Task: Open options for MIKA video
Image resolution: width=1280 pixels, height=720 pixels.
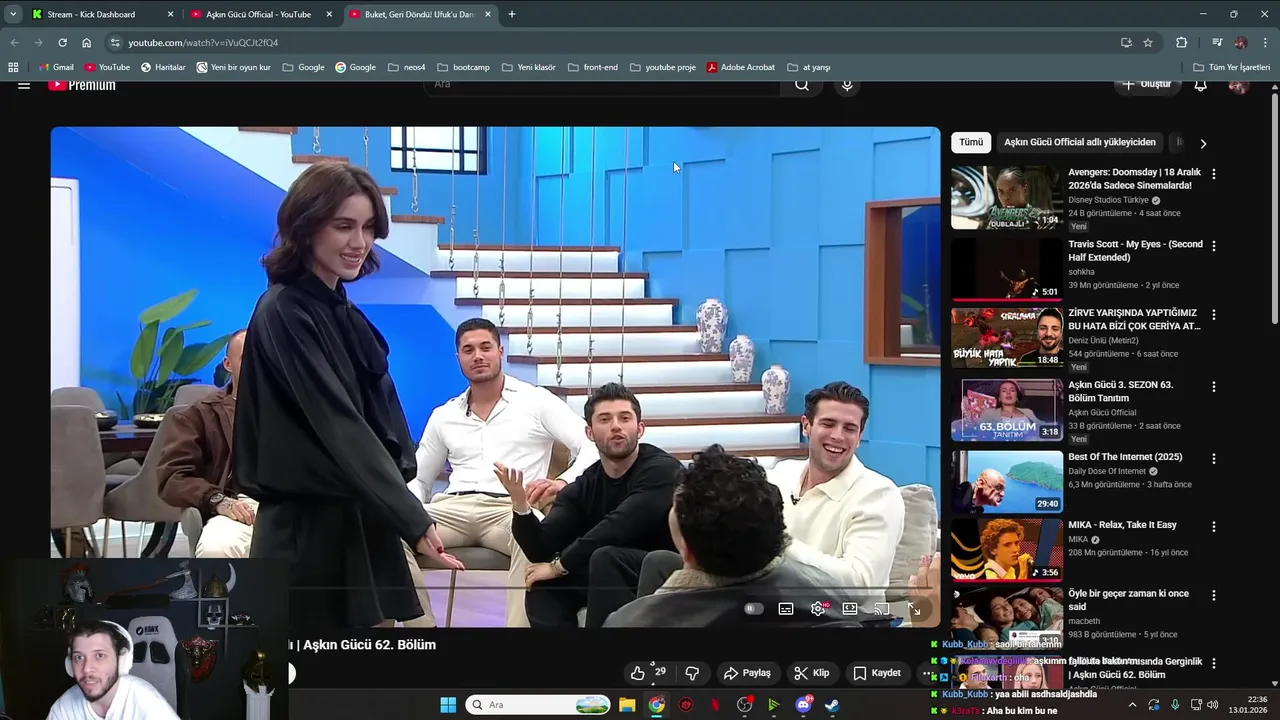Action: tap(1214, 527)
